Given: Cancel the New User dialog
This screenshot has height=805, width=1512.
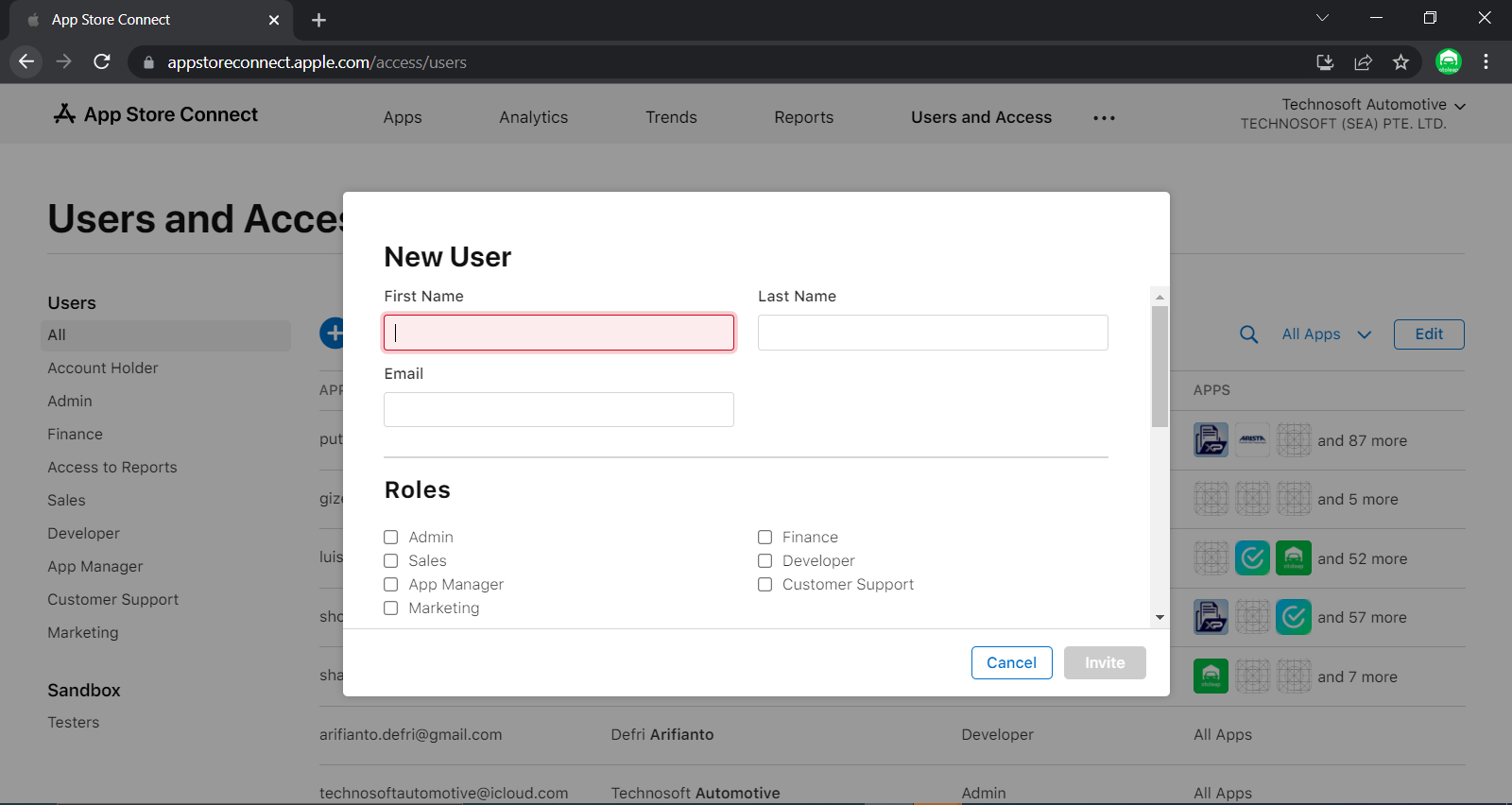Looking at the screenshot, I should pos(1011,663).
